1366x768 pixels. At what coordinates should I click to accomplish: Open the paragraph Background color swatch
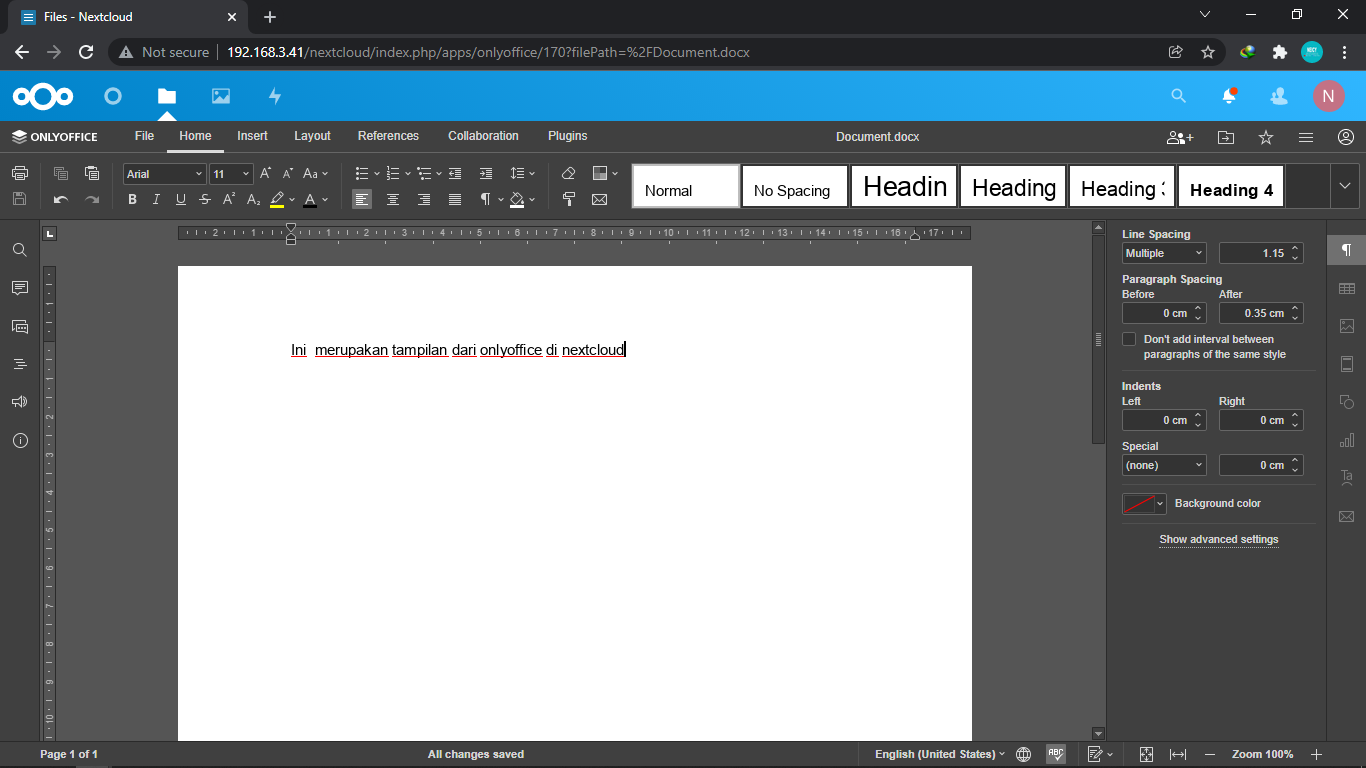pyautogui.click(x=1144, y=504)
